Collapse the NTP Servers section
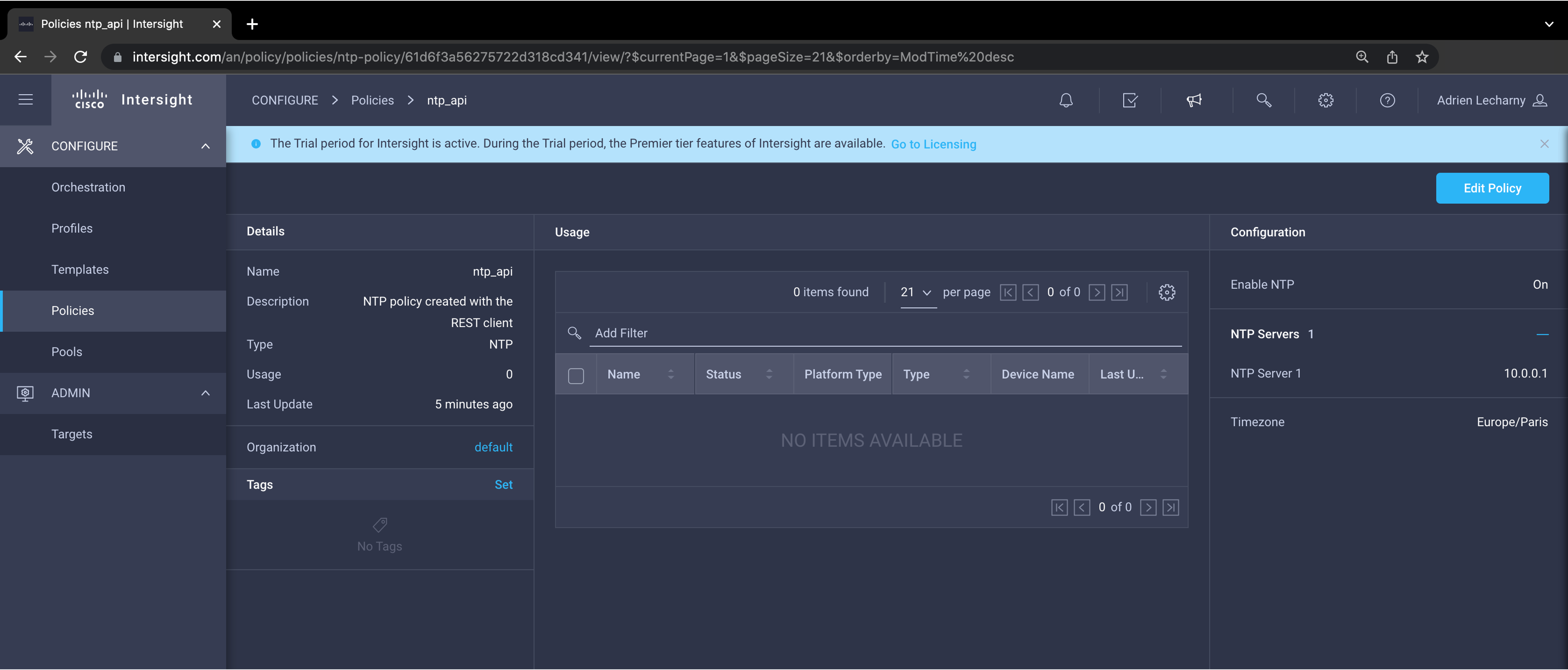Screen dimensions: 1568x670 coord(1542,334)
